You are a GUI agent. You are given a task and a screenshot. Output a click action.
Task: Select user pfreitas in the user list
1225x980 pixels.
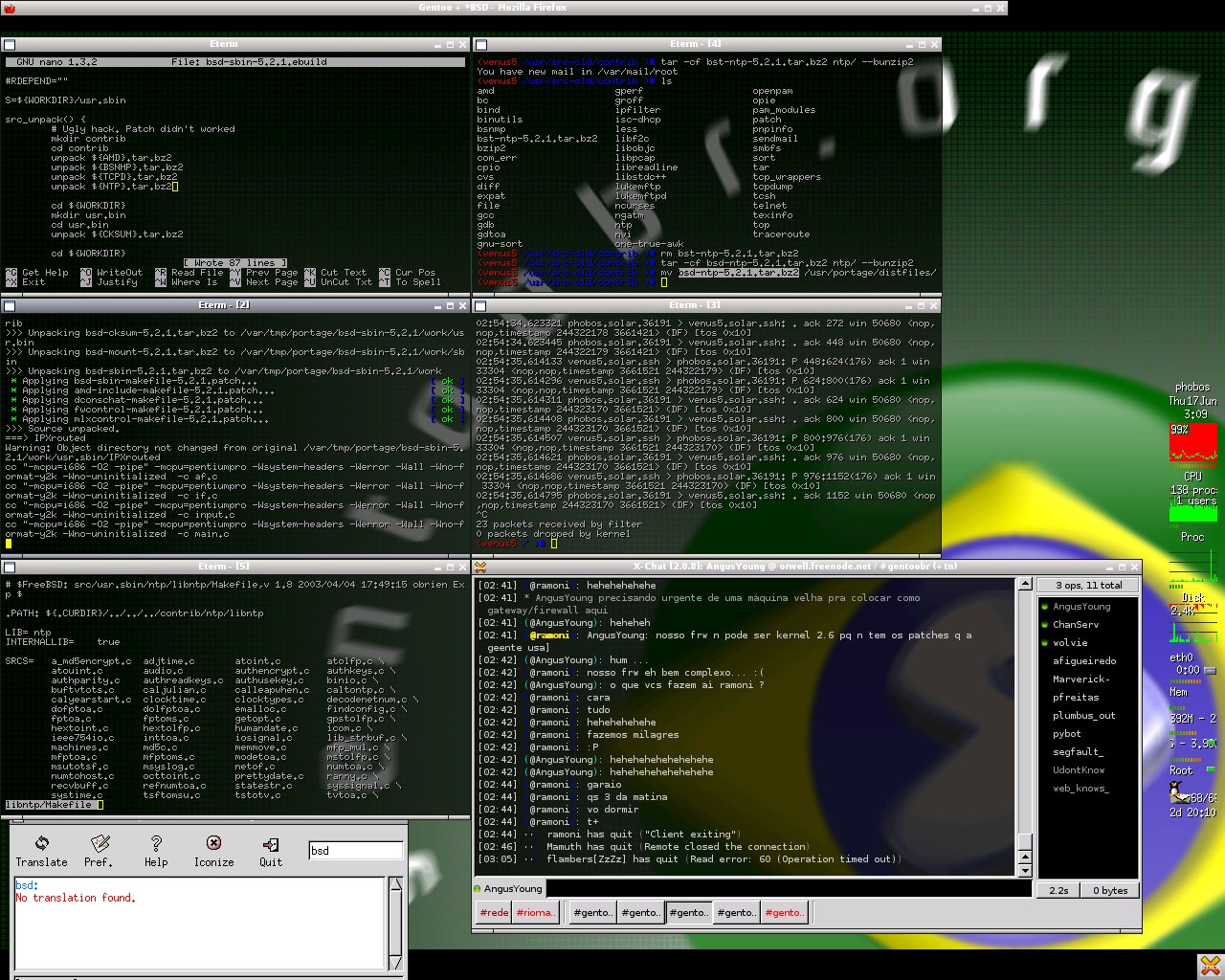click(1076, 698)
